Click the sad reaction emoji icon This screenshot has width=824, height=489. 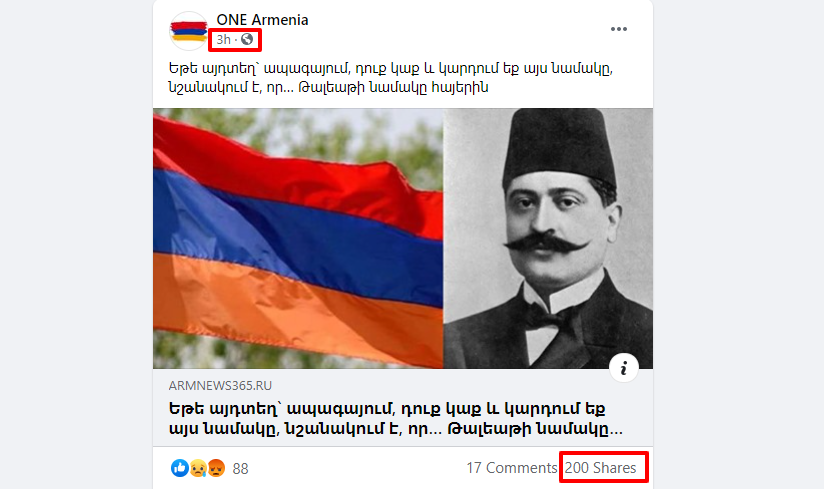(198, 467)
